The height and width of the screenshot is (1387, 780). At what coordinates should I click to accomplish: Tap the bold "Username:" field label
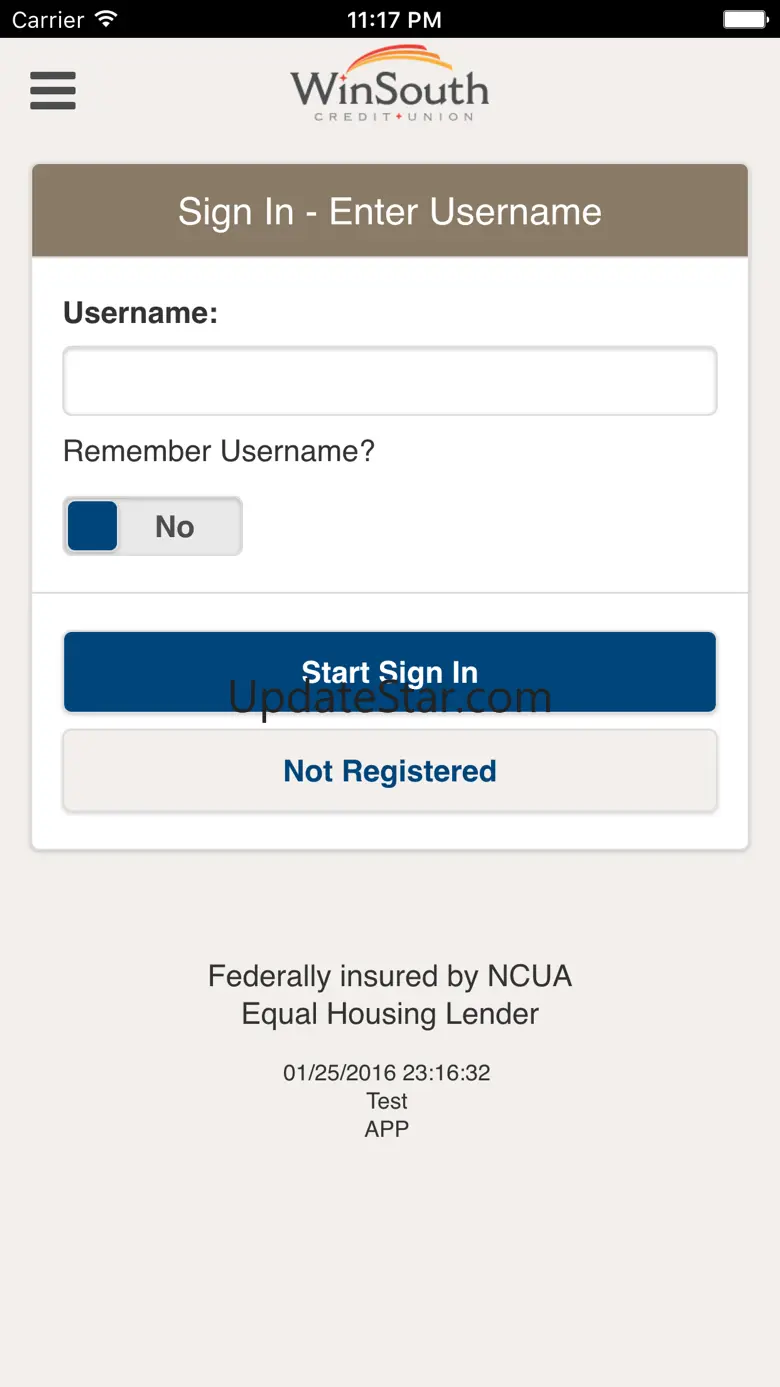pyautogui.click(x=141, y=313)
